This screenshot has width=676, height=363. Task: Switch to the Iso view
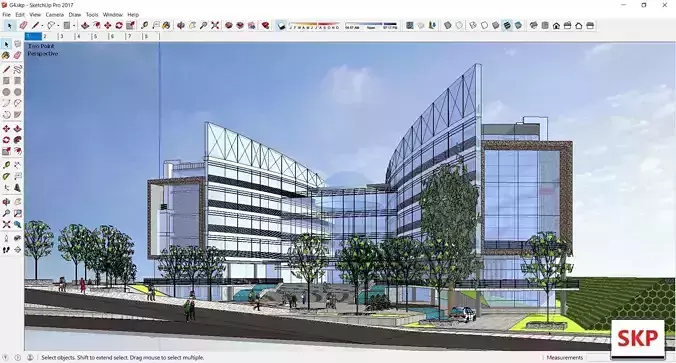click(534, 25)
